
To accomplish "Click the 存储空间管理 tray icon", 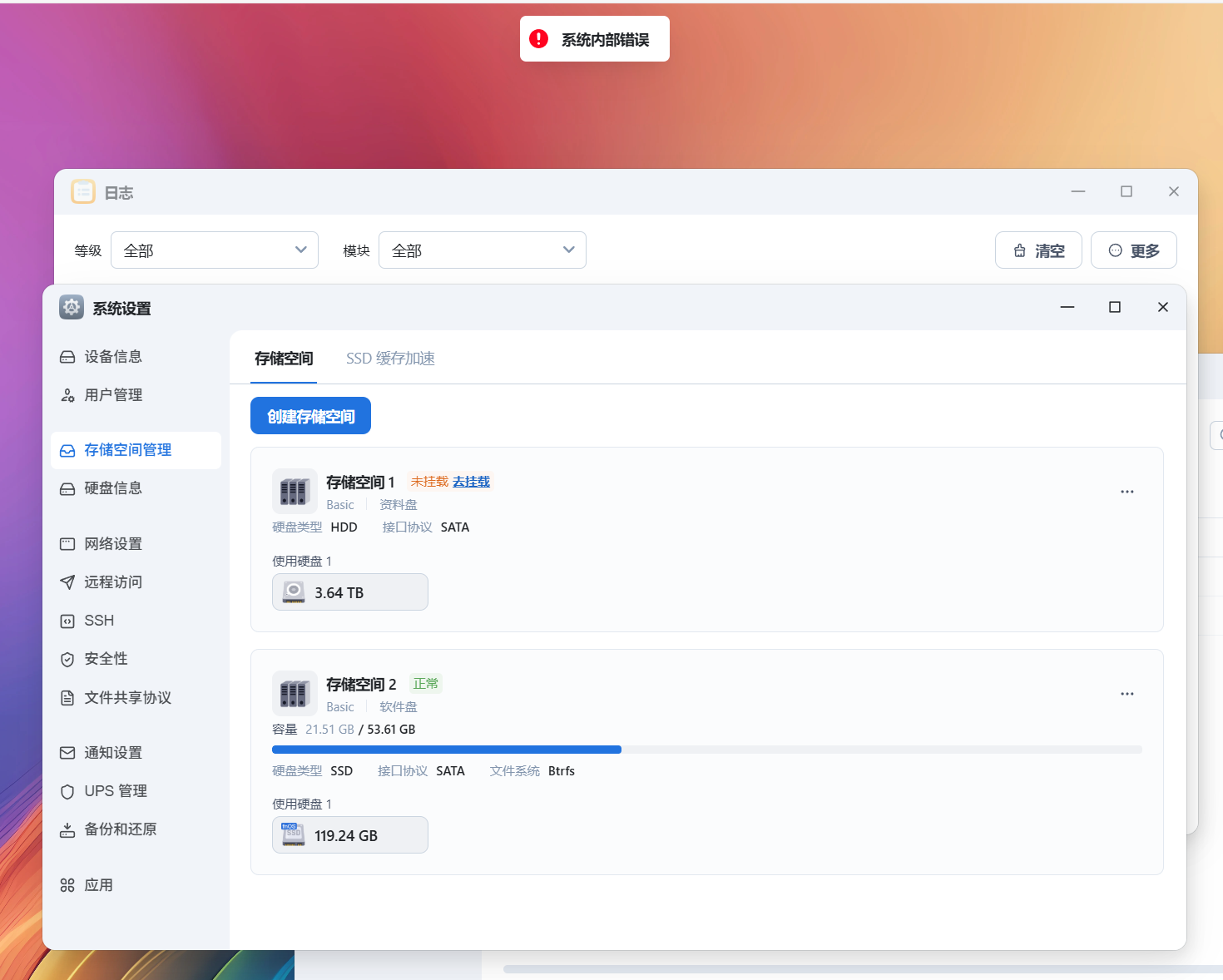I will (67, 450).
